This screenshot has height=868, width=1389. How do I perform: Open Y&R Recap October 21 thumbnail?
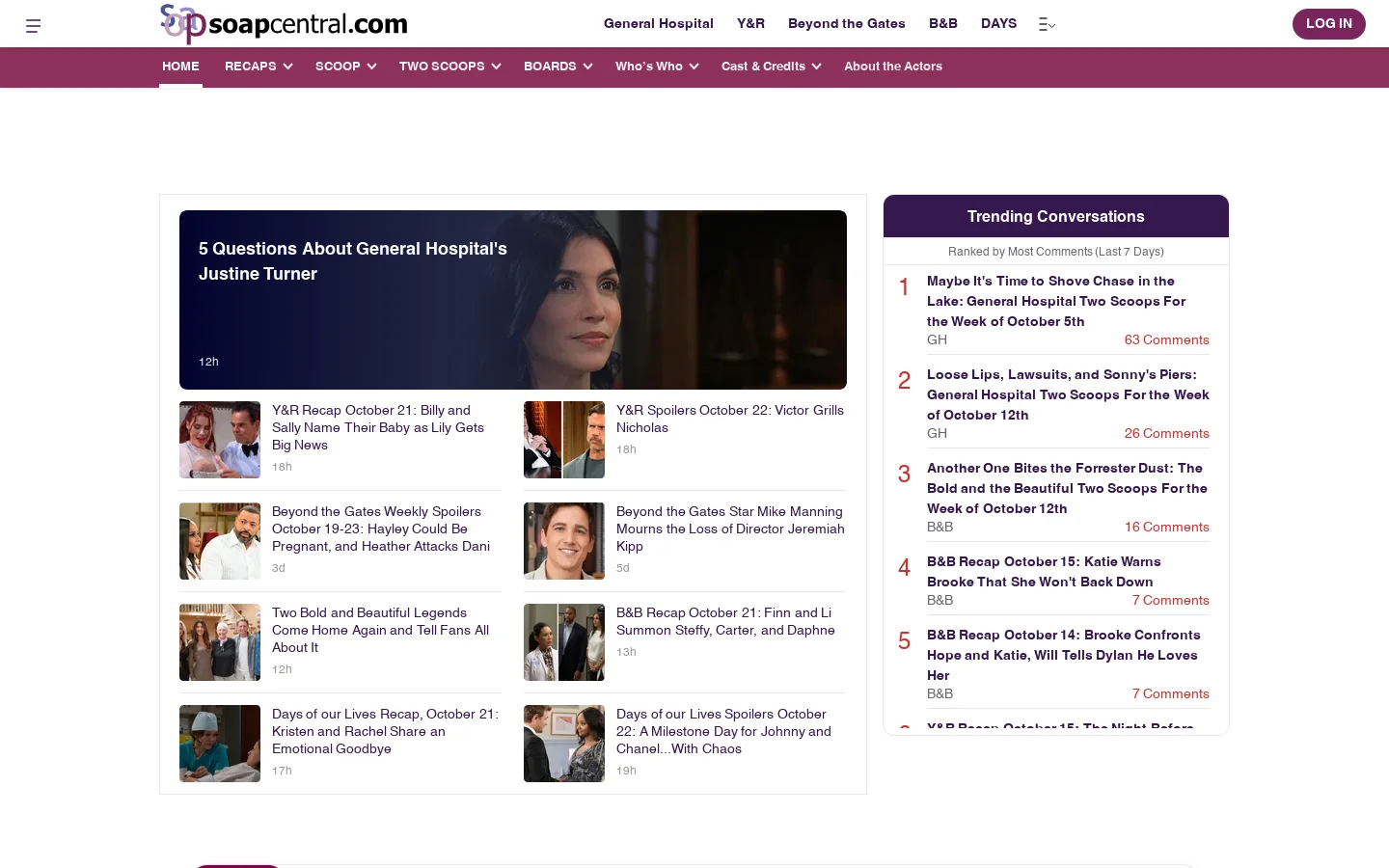[x=220, y=440]
